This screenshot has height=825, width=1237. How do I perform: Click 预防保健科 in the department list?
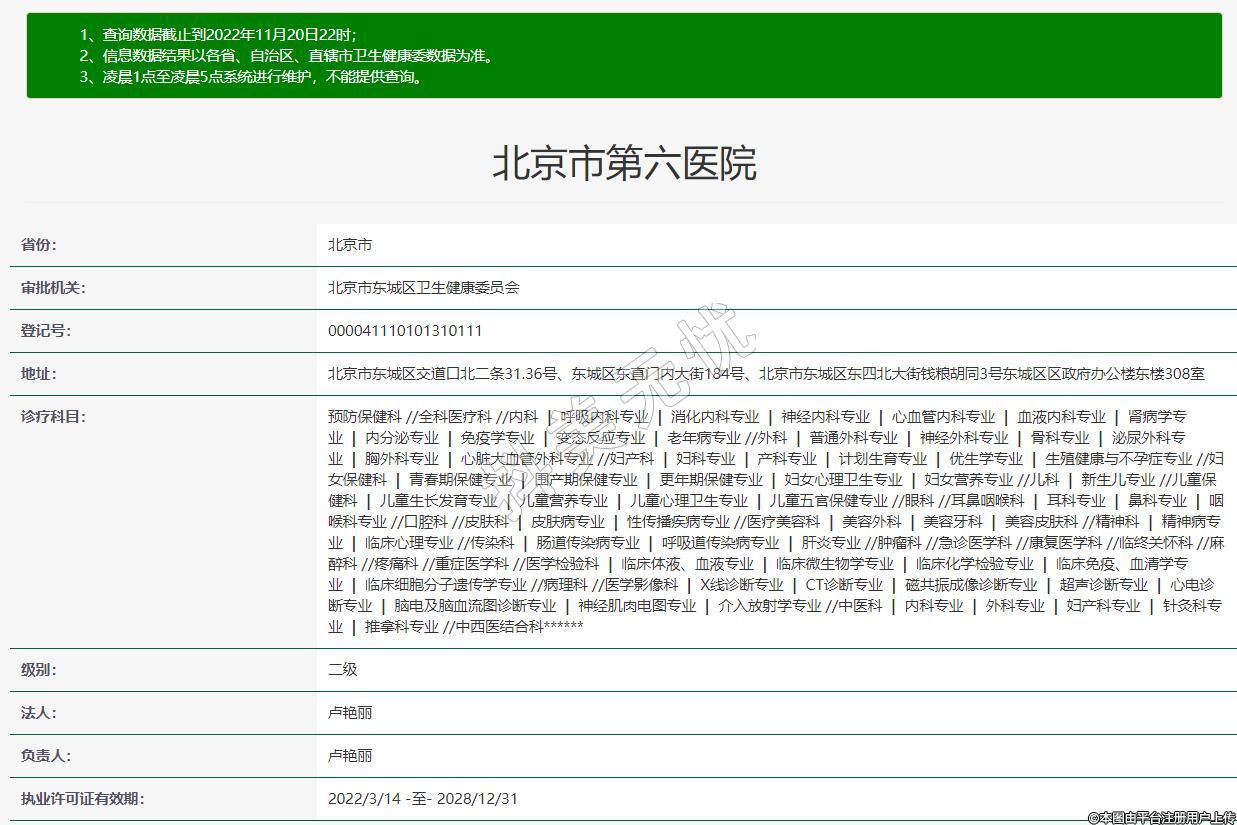(364, 417)
